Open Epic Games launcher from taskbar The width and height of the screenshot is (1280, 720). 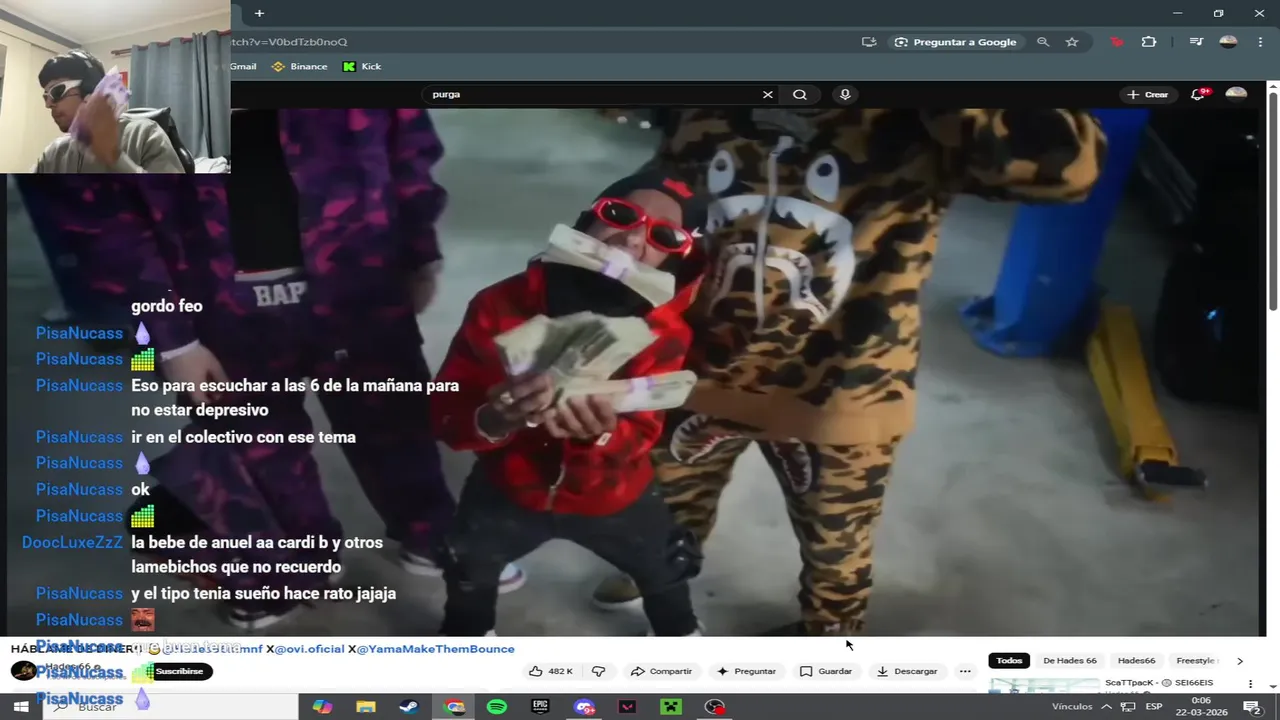540,707
